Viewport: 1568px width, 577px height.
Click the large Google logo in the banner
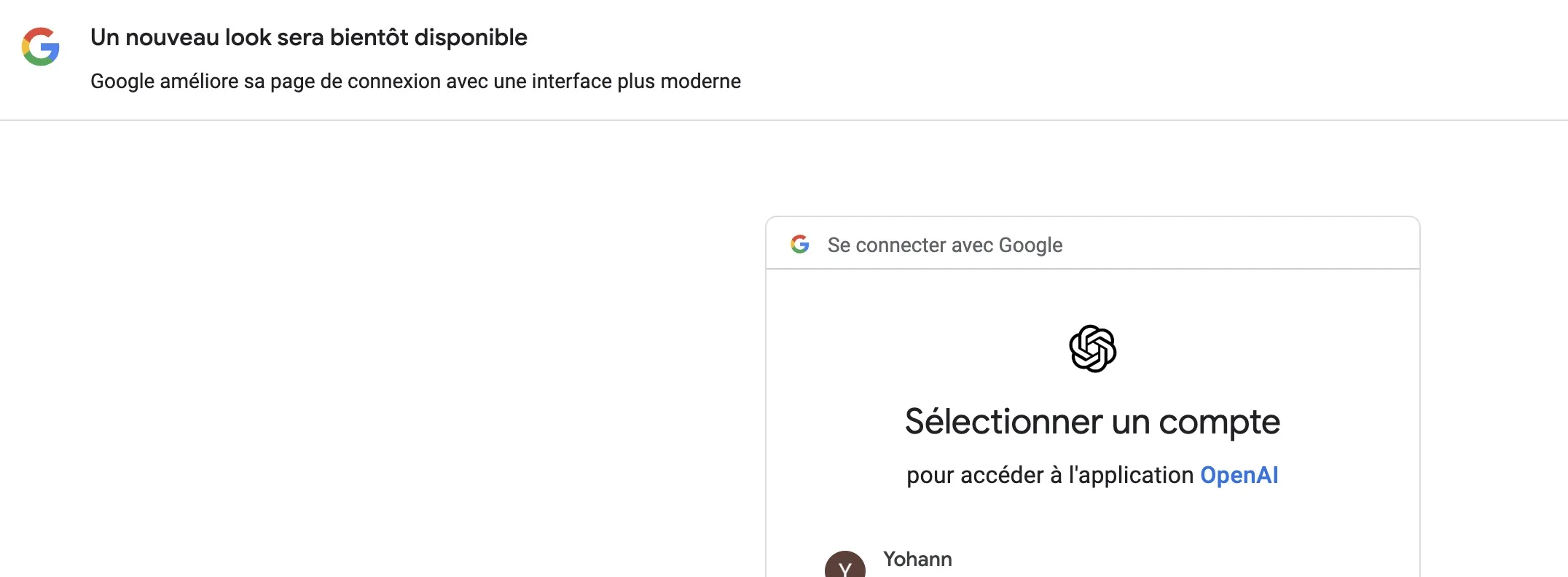point(41,47)
